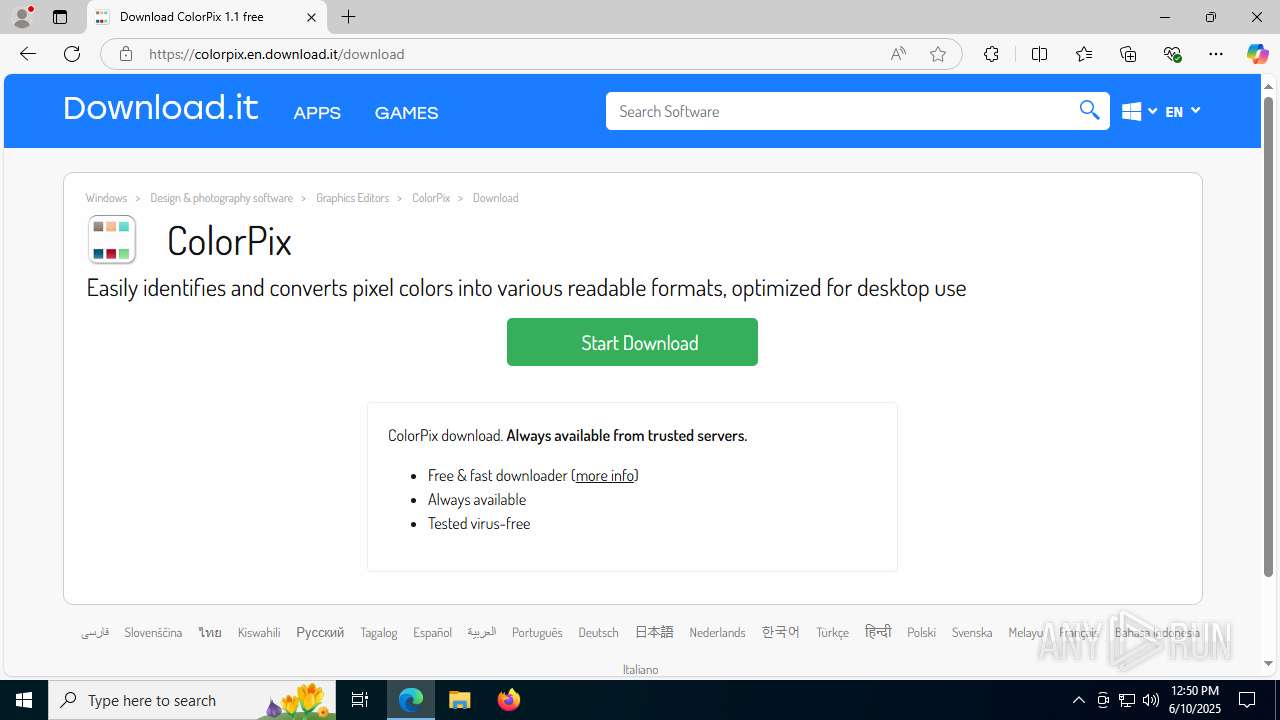Open the Windows Start menu

click(x=24, y=700)
